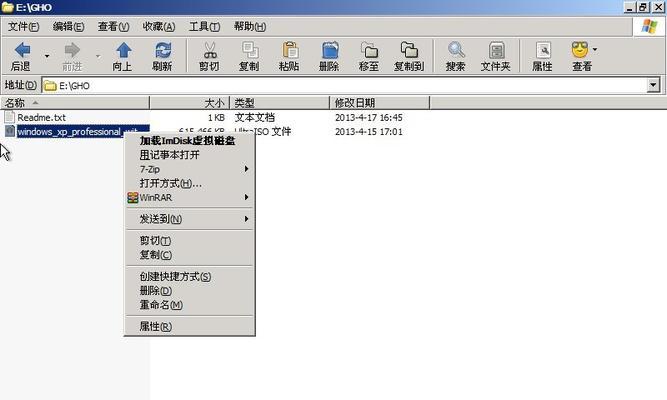Sort files by the 大小 column header

click(x=190, y=103)
